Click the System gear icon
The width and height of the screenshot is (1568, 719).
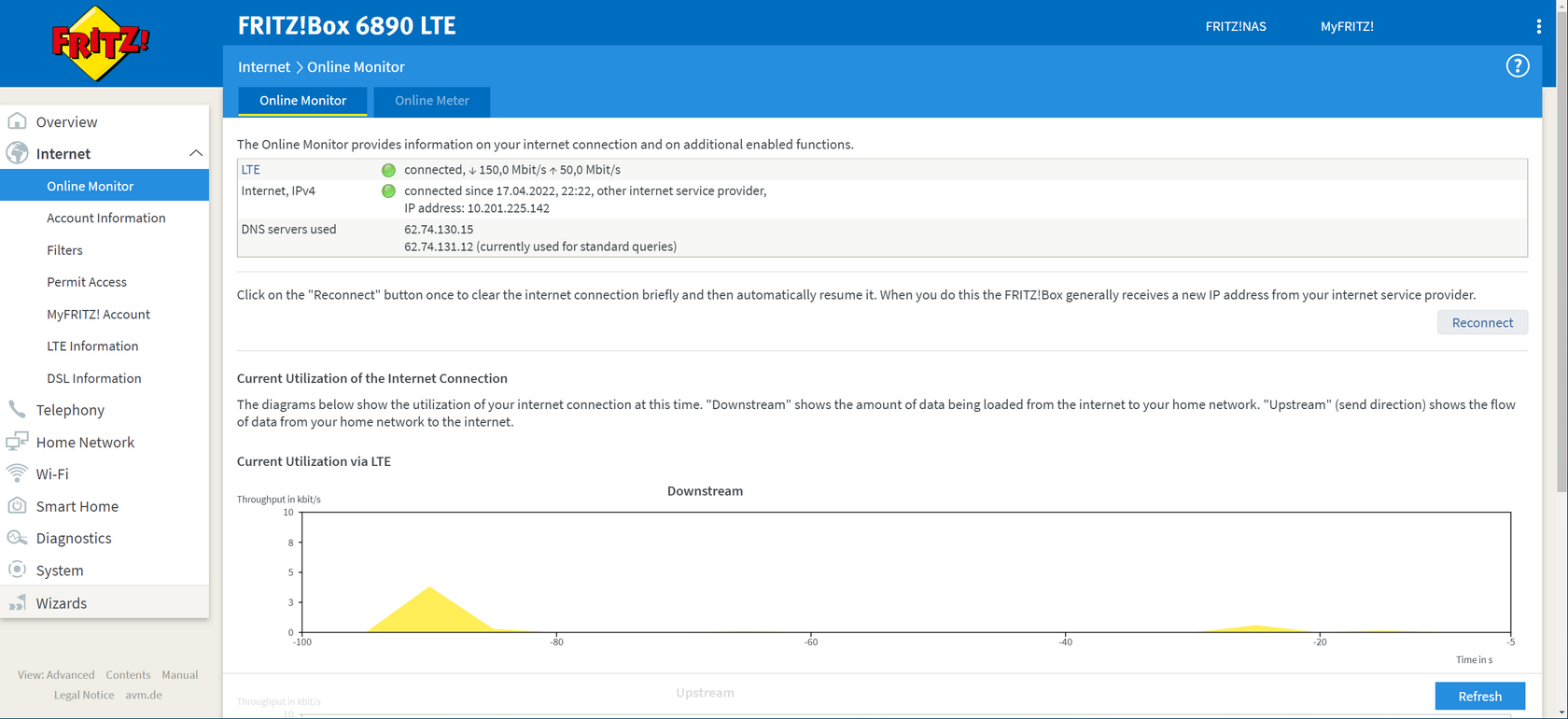(x=17, y=570)
